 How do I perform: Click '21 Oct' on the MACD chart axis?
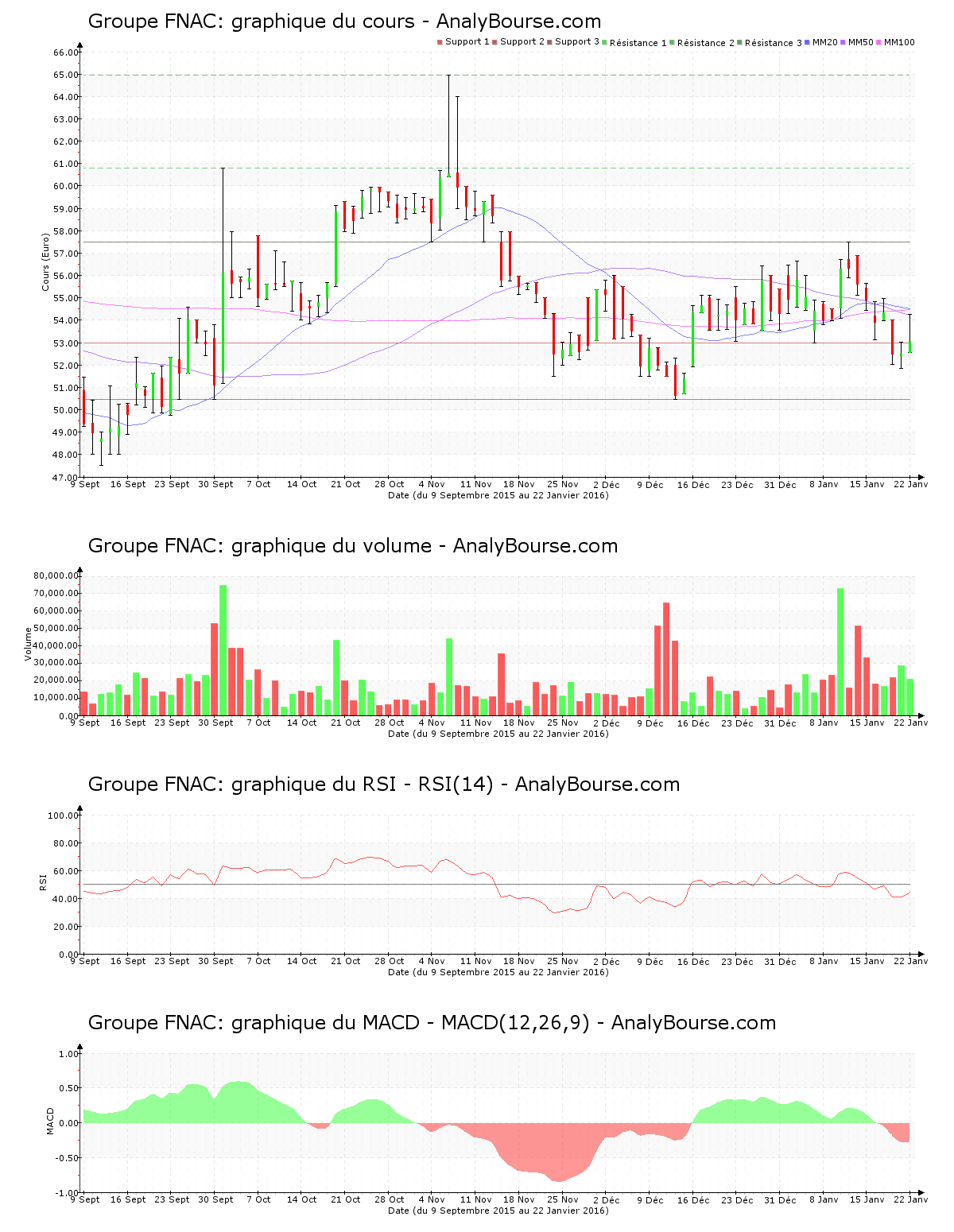tap(346, 1199)
